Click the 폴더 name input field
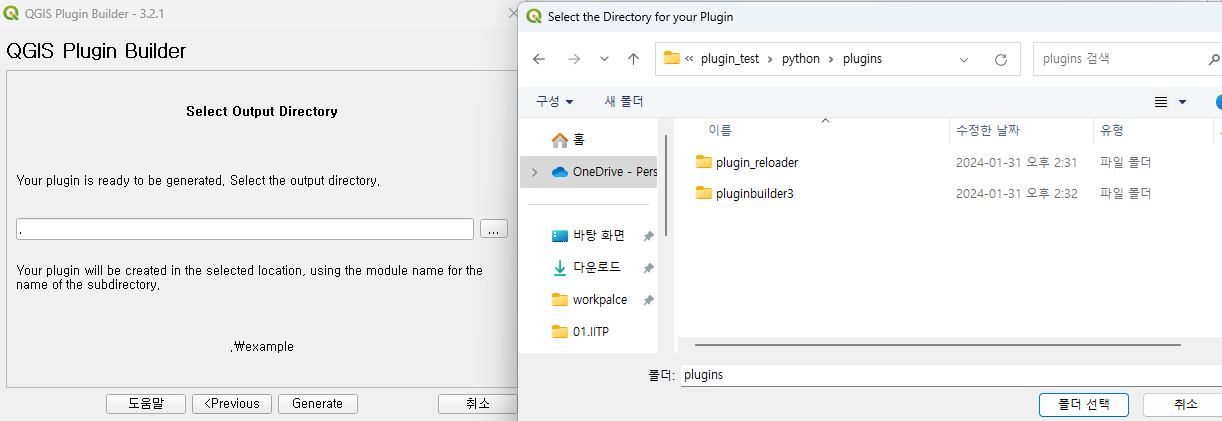The width and height of the screenshot is (1222, 421). pyautogui.click(x=950, y=375)
